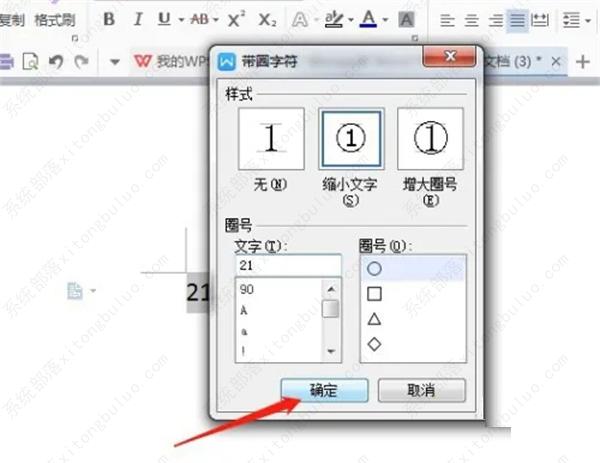Image resolution: width=600 pixels, height=463 pixels.
Task: Open paste options dropdown arrow
Action: pyautogui.click(x=93, y=291)
